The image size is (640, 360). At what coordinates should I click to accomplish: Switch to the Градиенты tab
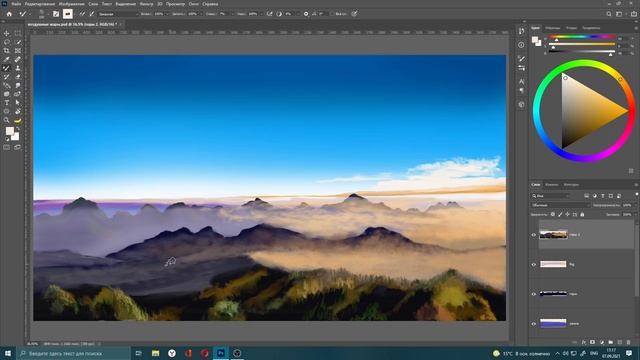click(x=591, y=28)
